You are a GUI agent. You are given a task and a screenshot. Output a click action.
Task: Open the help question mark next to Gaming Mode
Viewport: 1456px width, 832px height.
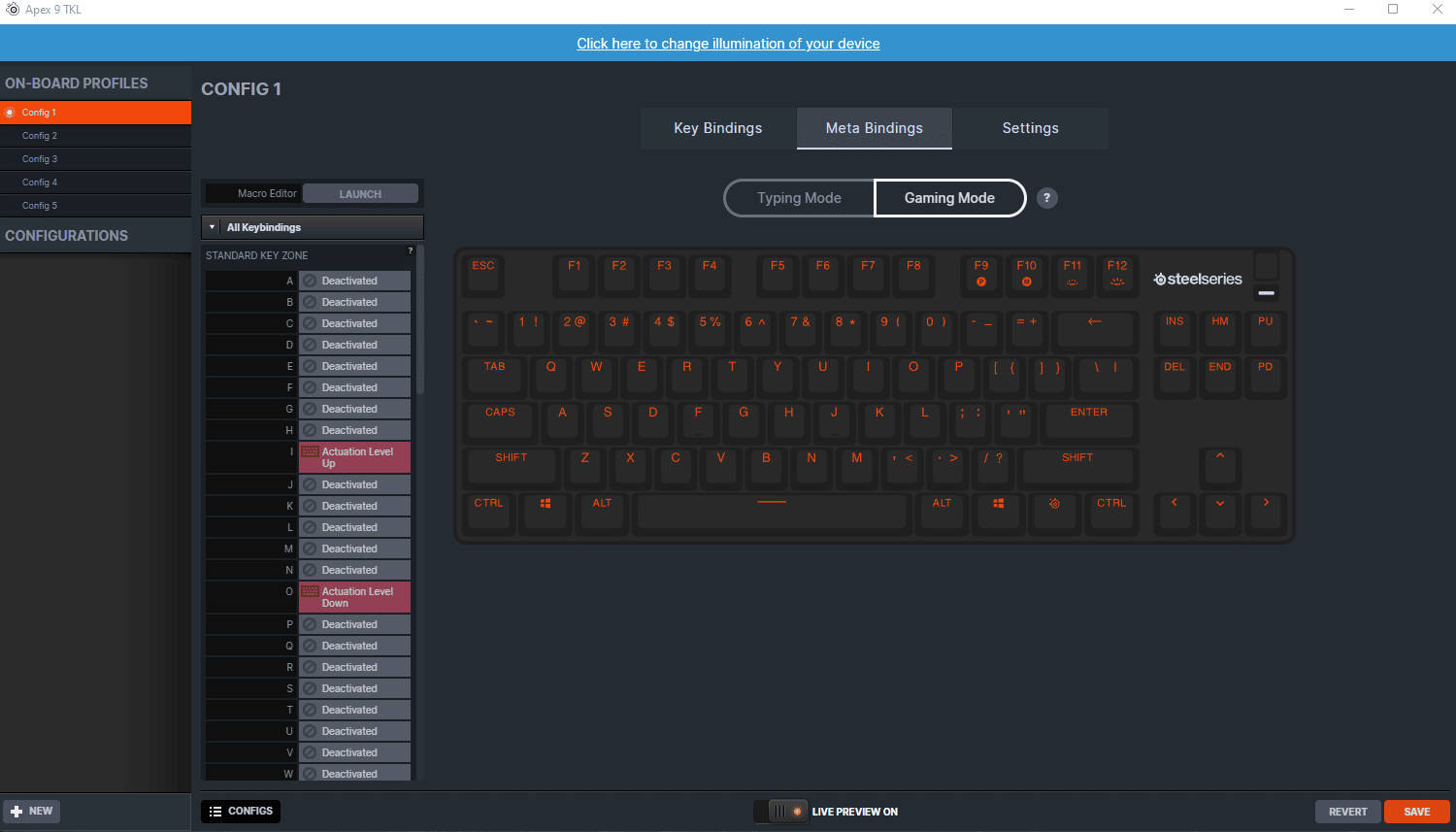click(x=1046, y=198)
